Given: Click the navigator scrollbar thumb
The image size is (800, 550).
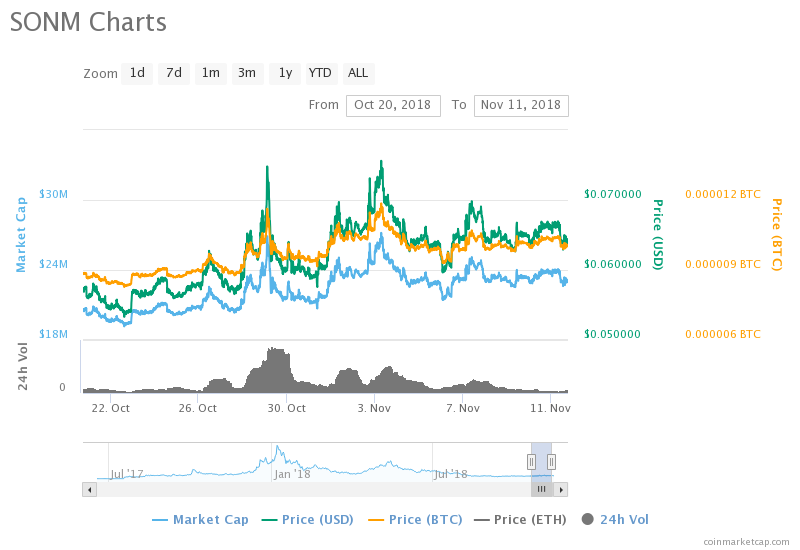Looking at the screenshot, I should pos(541,490).
